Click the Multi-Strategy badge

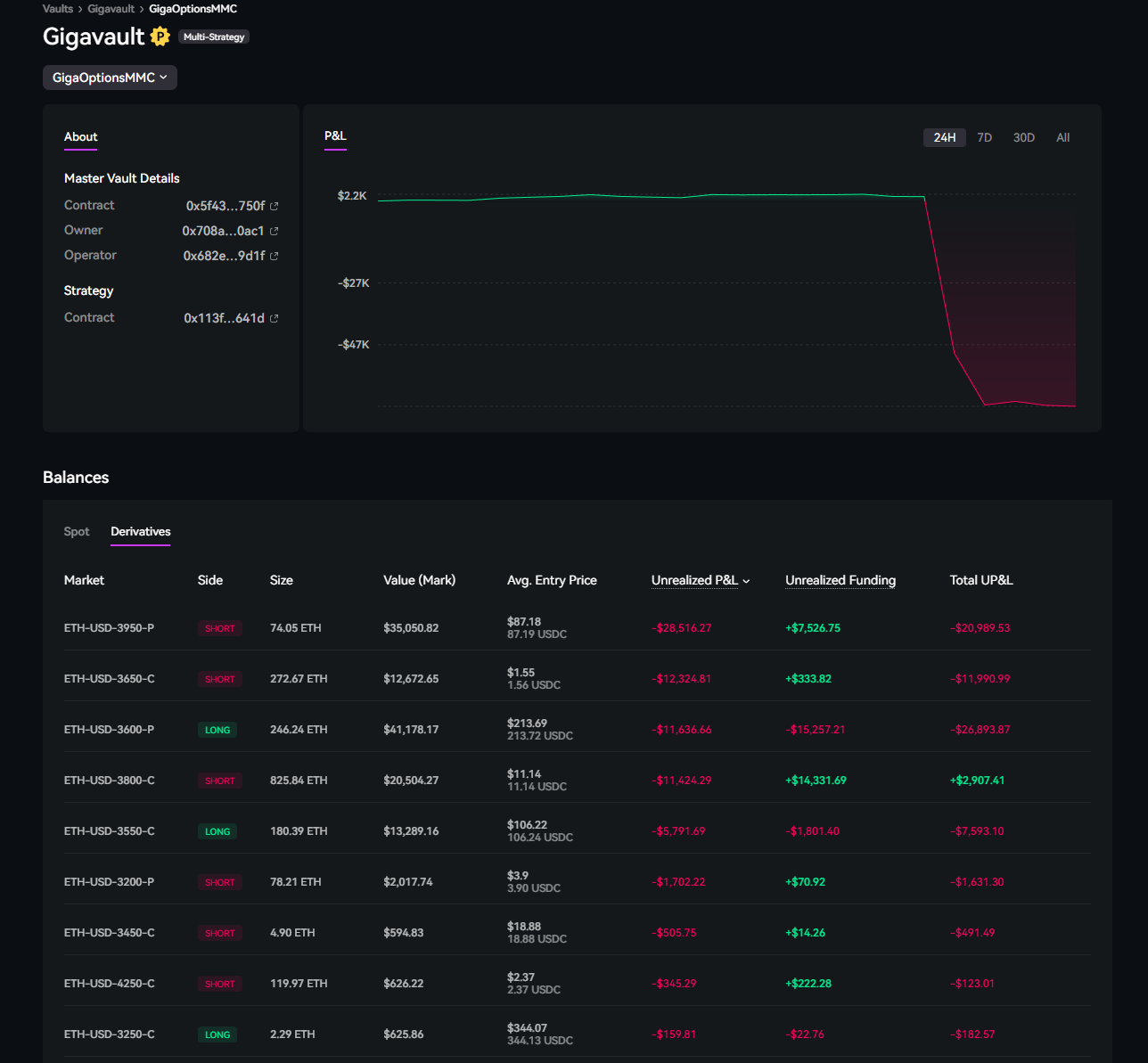tap(214, 37)
